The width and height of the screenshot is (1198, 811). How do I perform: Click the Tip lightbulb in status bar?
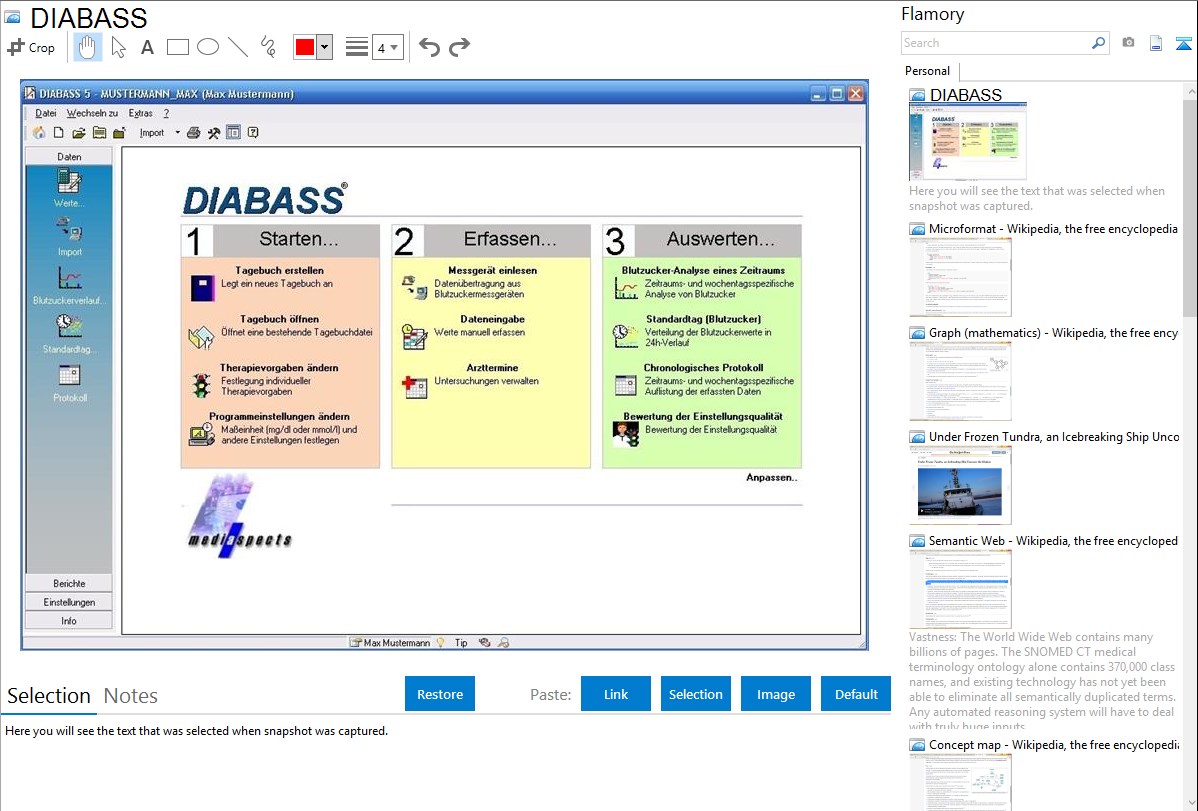point(441,643)
